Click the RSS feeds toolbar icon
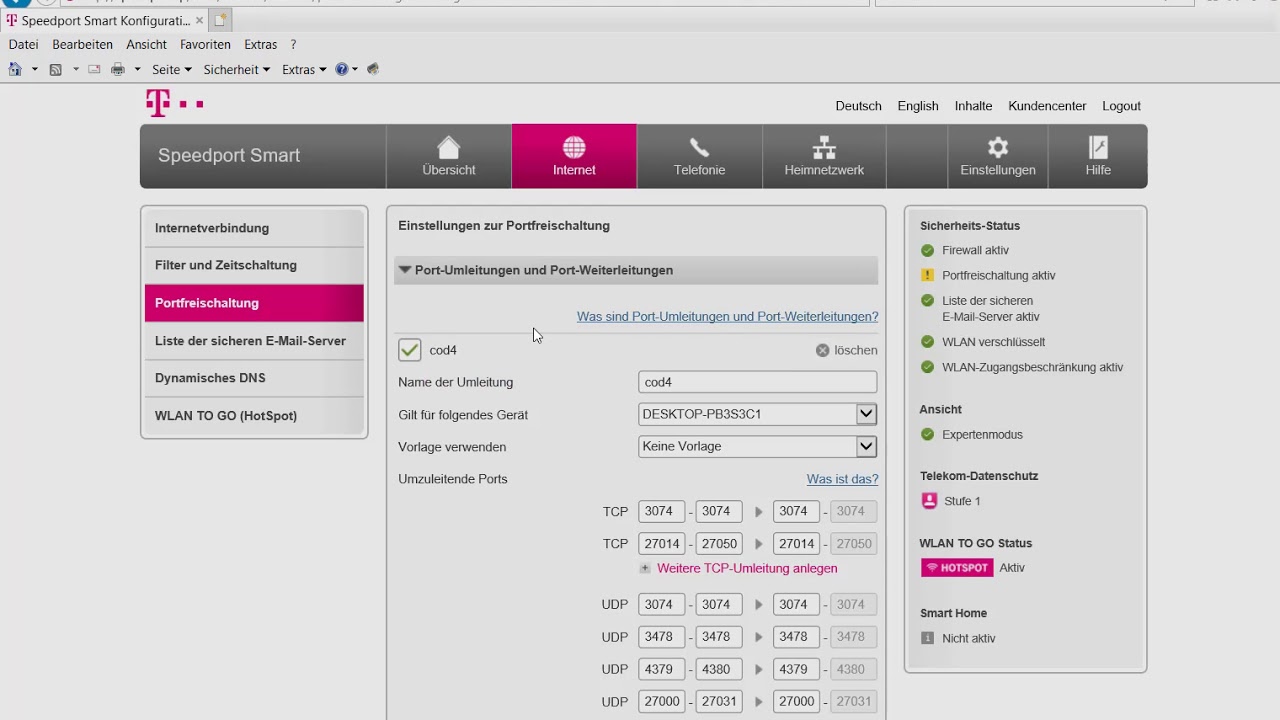 click(56, 69)
